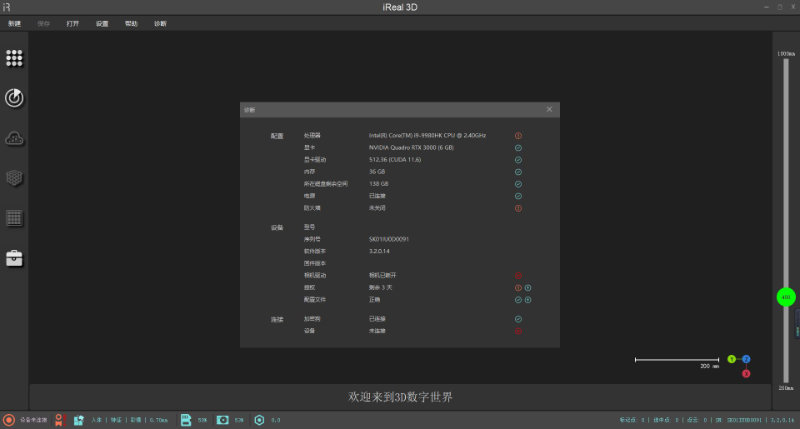The height and width of the screenshot is (429, 800).
Task: Open the 帮助 (Help) menu
Action: pyautogui.click(x=131, y=23)
